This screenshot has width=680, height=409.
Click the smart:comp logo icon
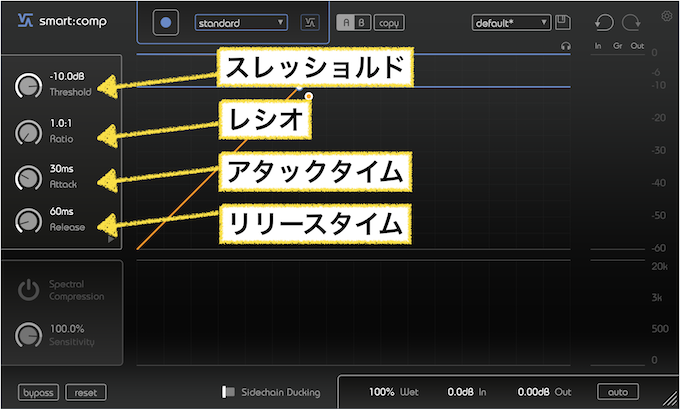coord(25,21)
